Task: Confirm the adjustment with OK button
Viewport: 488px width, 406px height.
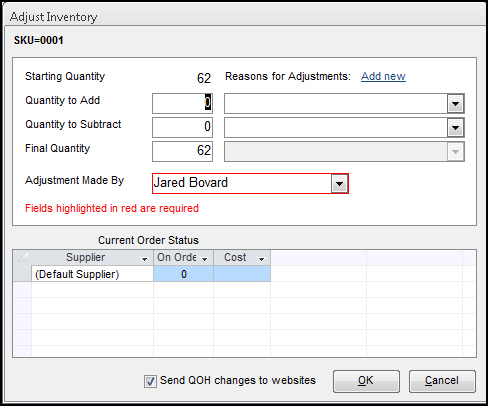Action: [366, 381]
